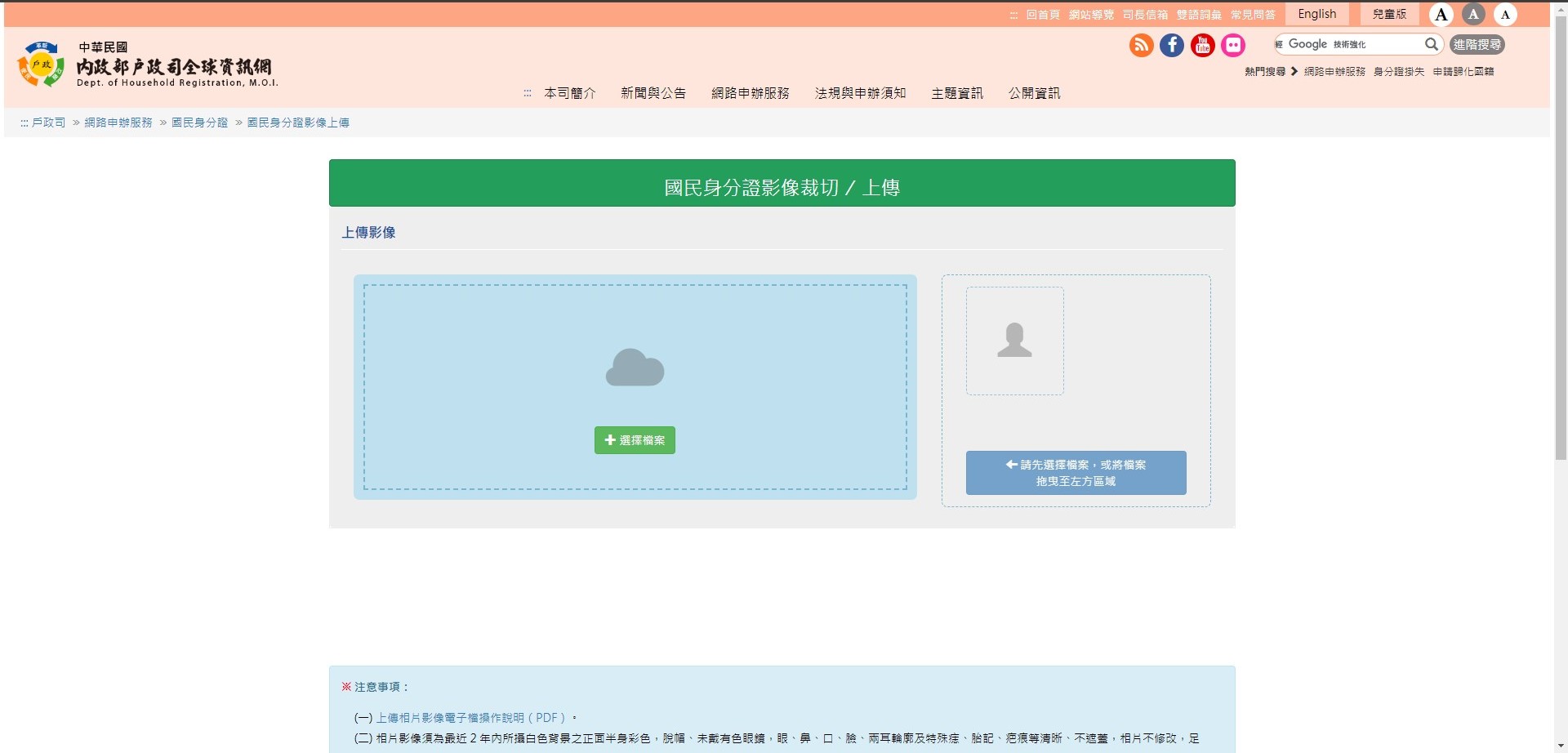Open the 法規與申辦須知 menu
This screenshot has height=753, width=1568.
click(859, 93)
